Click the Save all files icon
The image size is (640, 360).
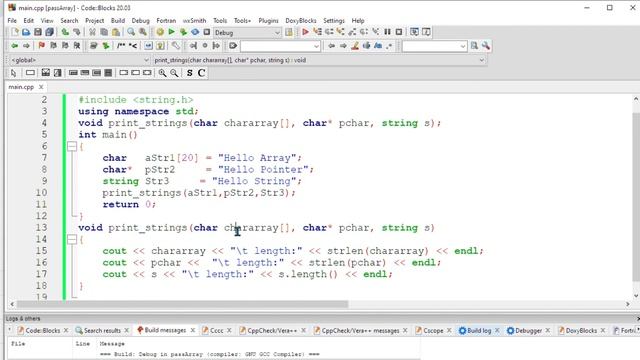pos(49,32)
